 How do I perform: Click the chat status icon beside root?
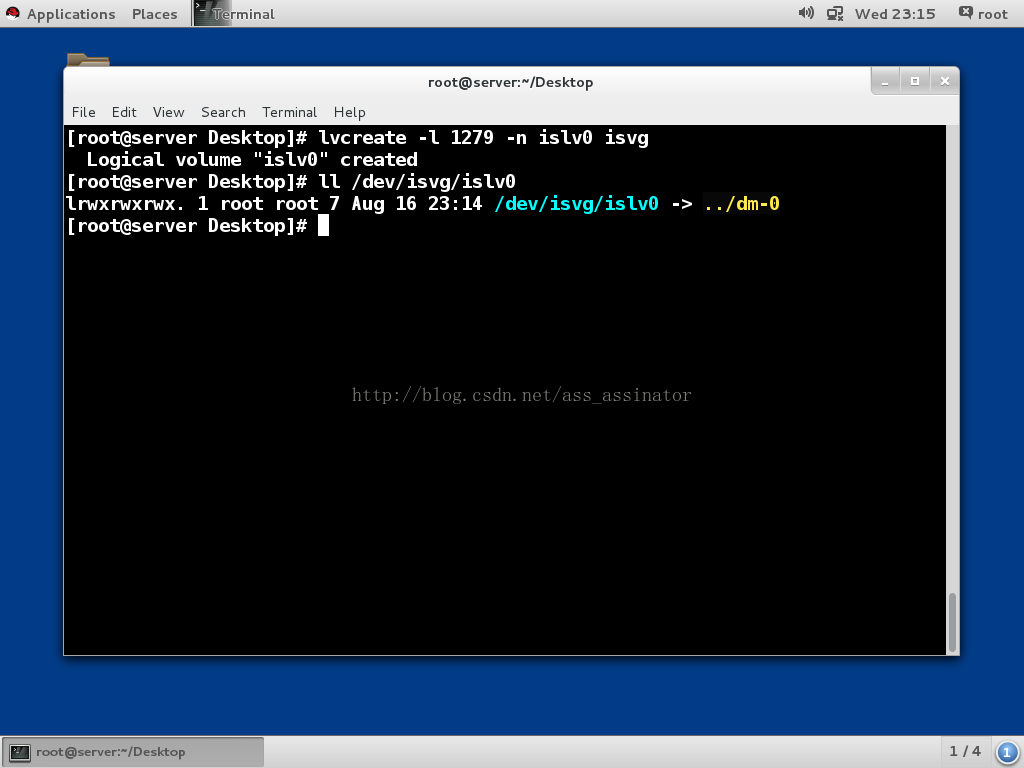click(965, 12)
